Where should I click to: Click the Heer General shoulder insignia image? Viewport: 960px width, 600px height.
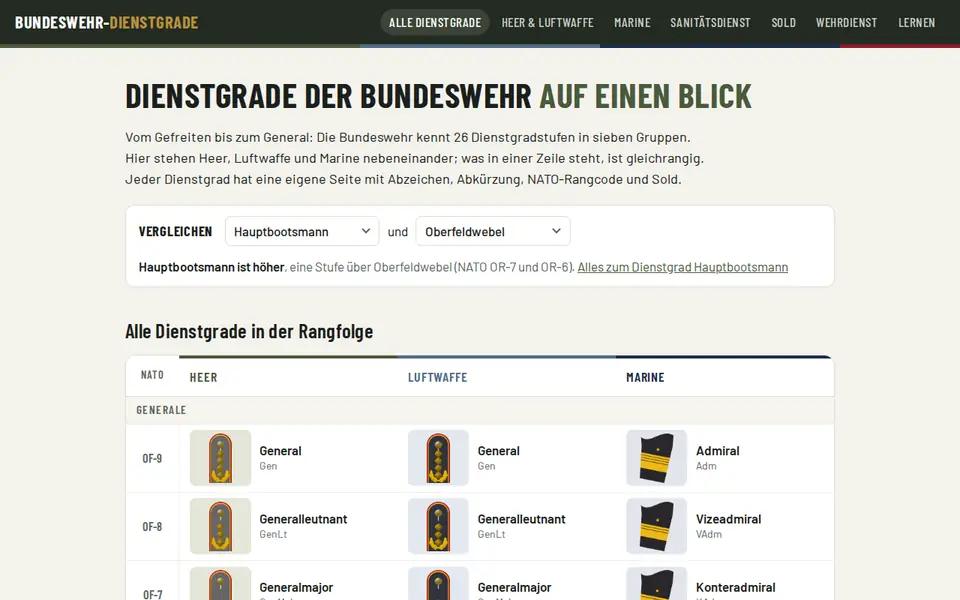(x=220, y=458)
